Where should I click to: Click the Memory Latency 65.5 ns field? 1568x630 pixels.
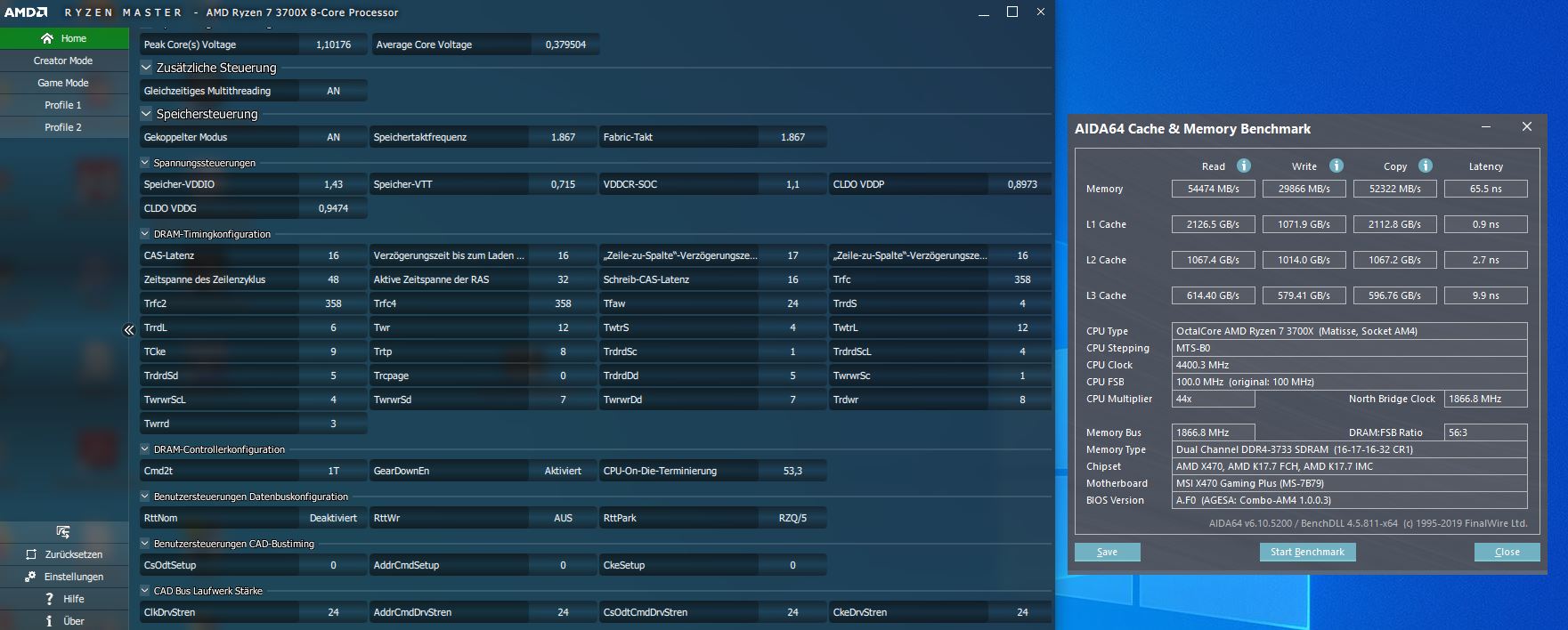point(1485,189)
